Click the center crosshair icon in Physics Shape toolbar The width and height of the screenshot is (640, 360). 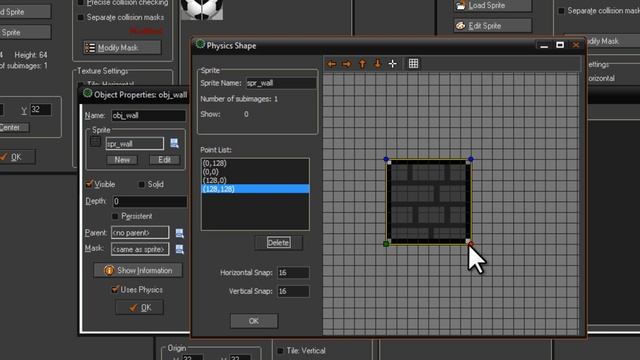point(392,64)
